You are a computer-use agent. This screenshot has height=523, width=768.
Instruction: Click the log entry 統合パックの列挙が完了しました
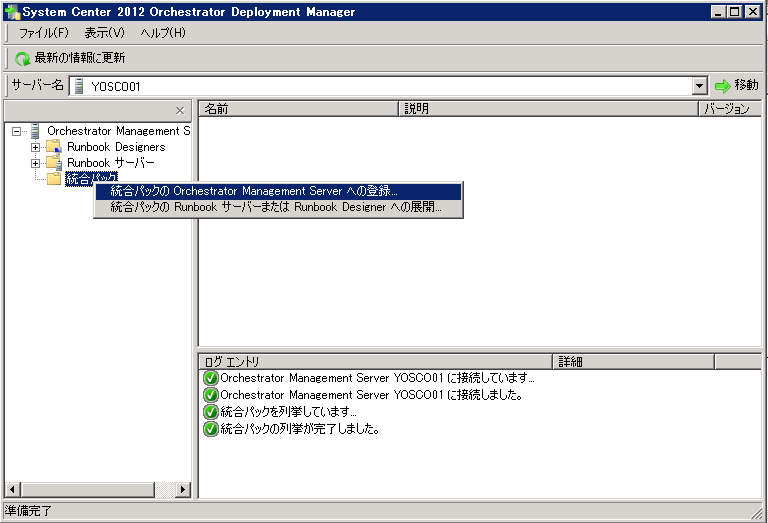tap(300, 429)
